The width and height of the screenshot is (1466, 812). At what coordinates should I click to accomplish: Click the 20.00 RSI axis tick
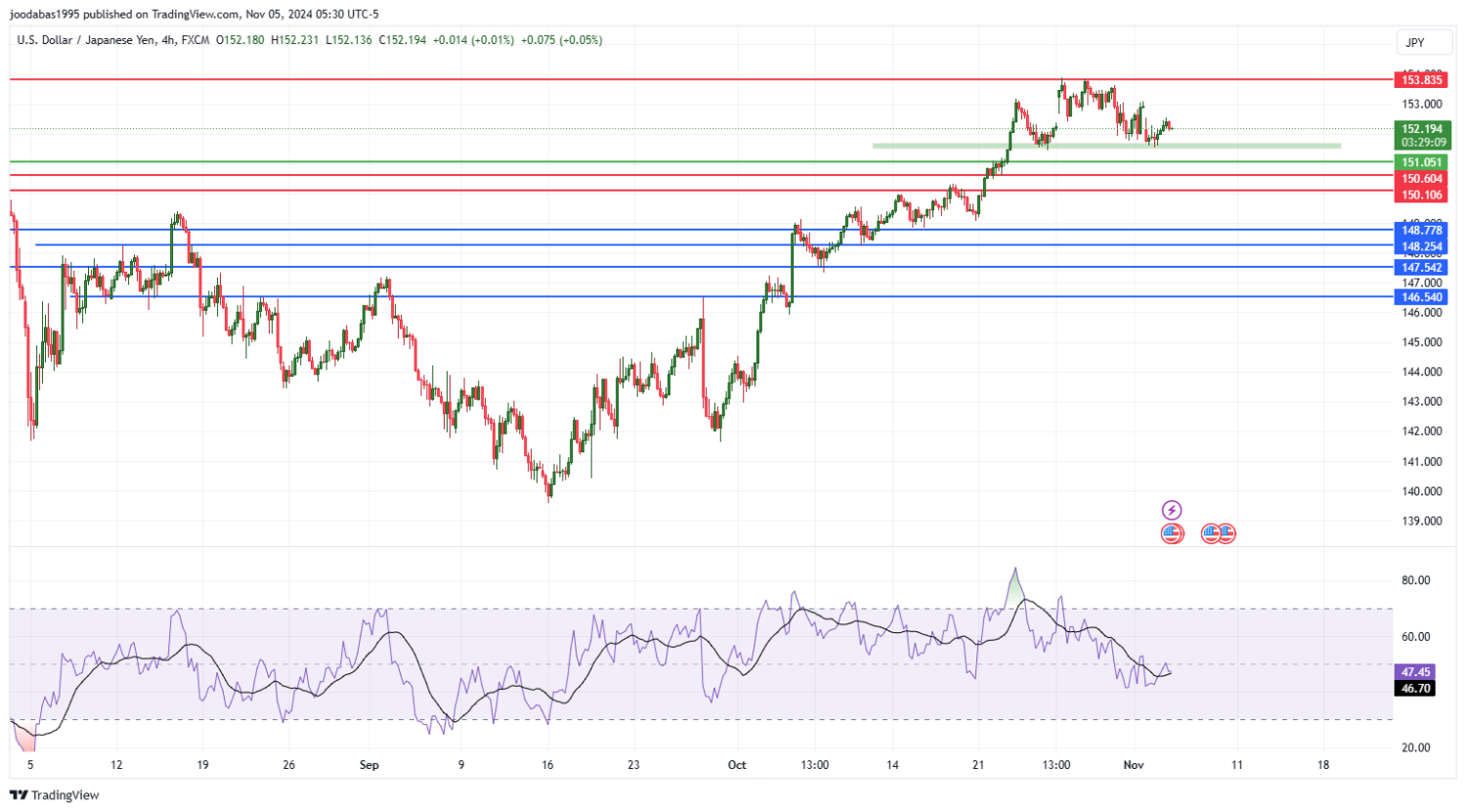point(1415,748)
